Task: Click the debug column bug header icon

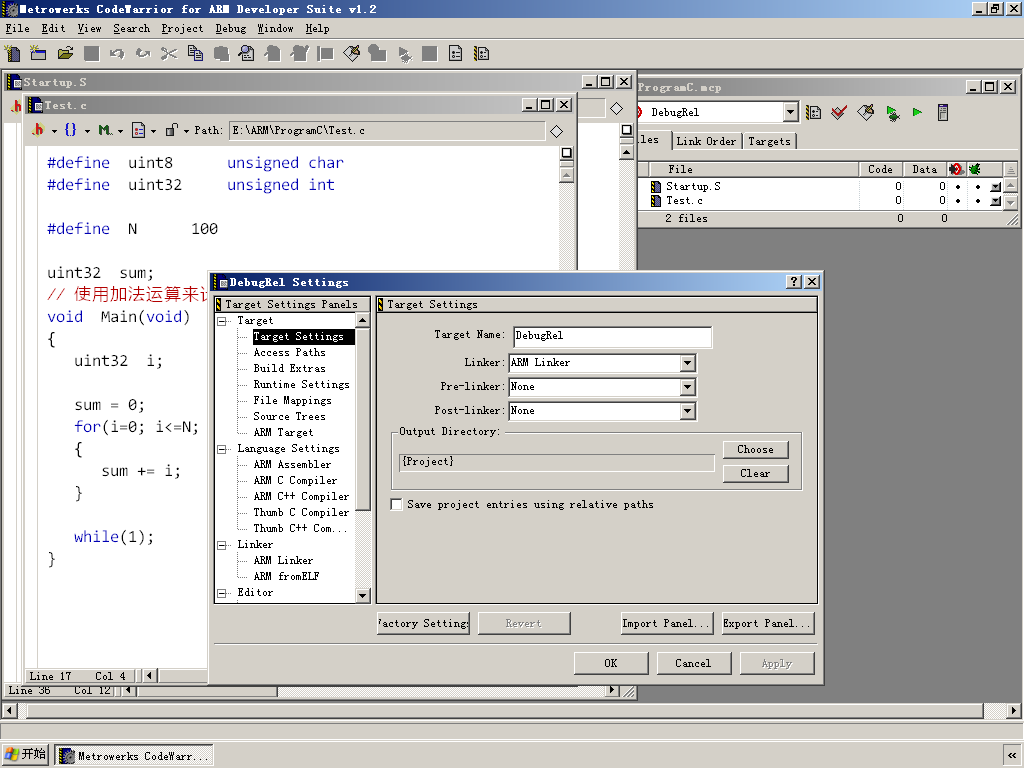Action: pyautogui.click(x=975, y=169)
